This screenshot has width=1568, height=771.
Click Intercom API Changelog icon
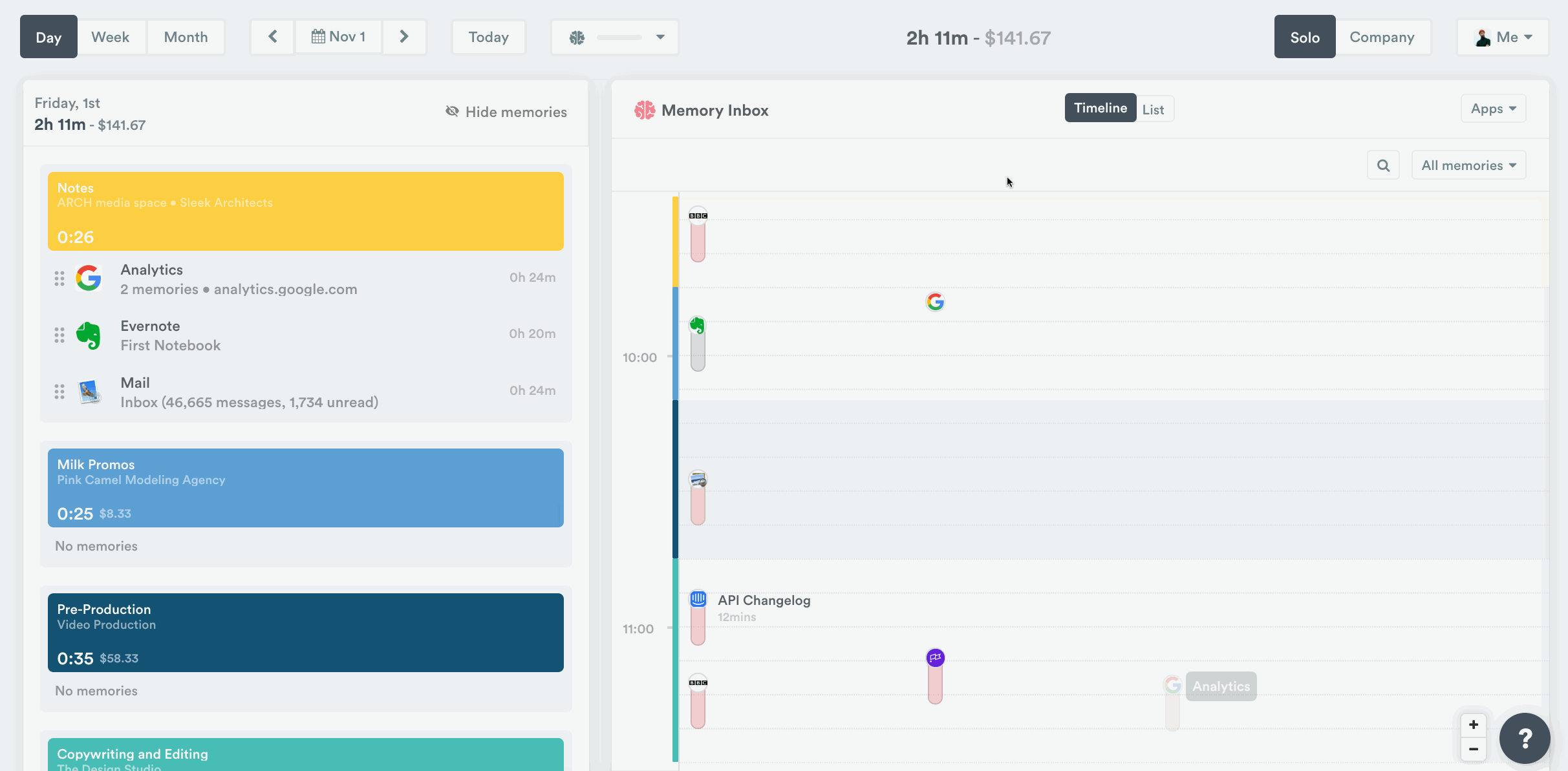(698, 599)
